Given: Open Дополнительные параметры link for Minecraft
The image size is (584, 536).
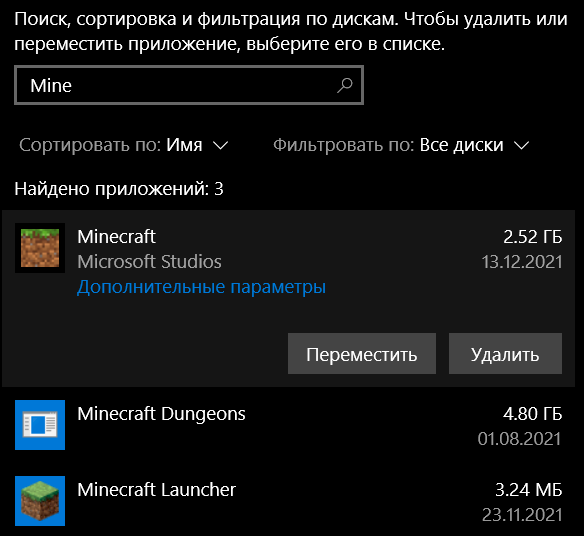Looking at the screenshot, I should (201, 287).
